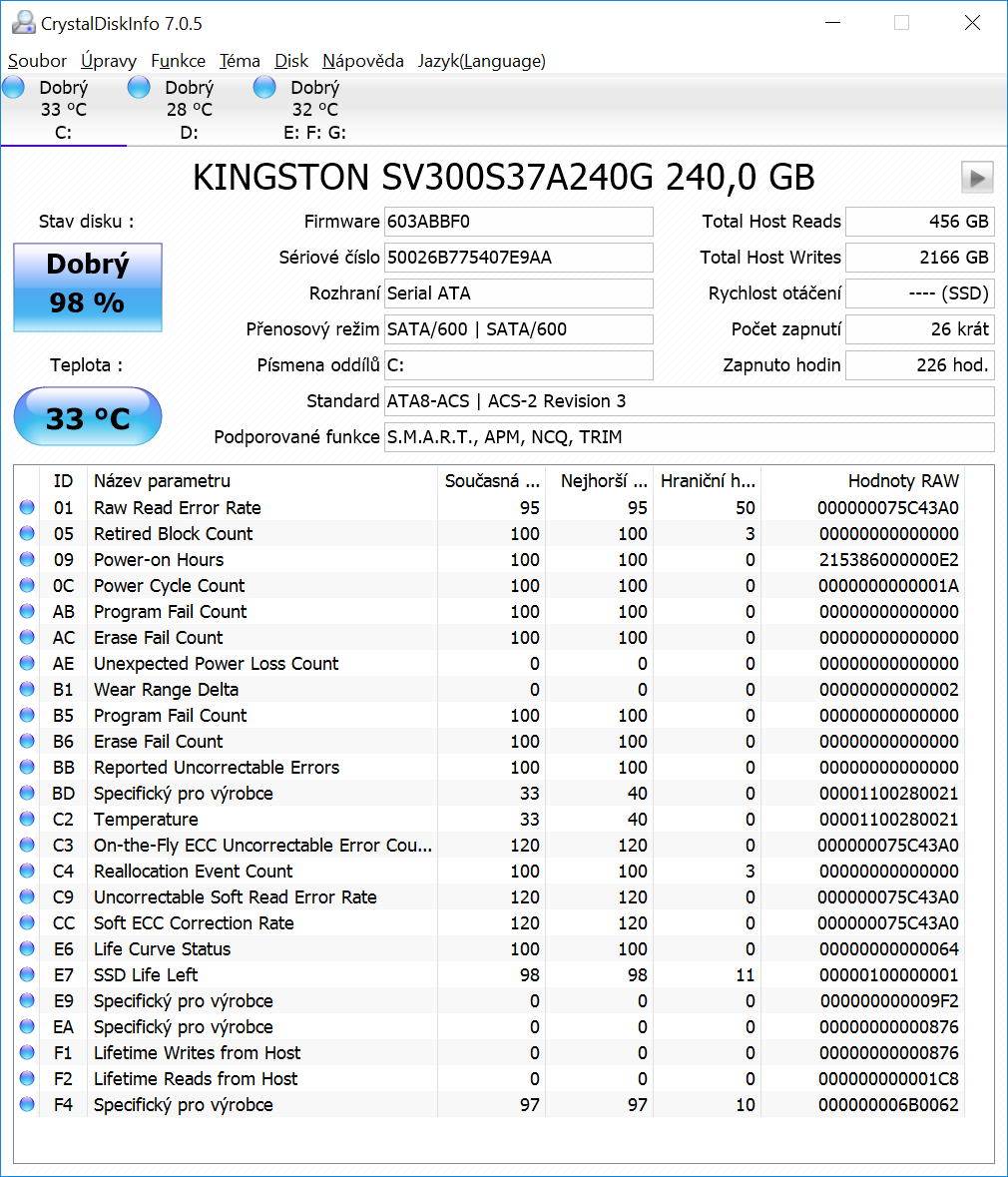The image size is (1008, 1177).
Task: Click the Písmena oddílů C: field
Action: click(x=519, y=365)
